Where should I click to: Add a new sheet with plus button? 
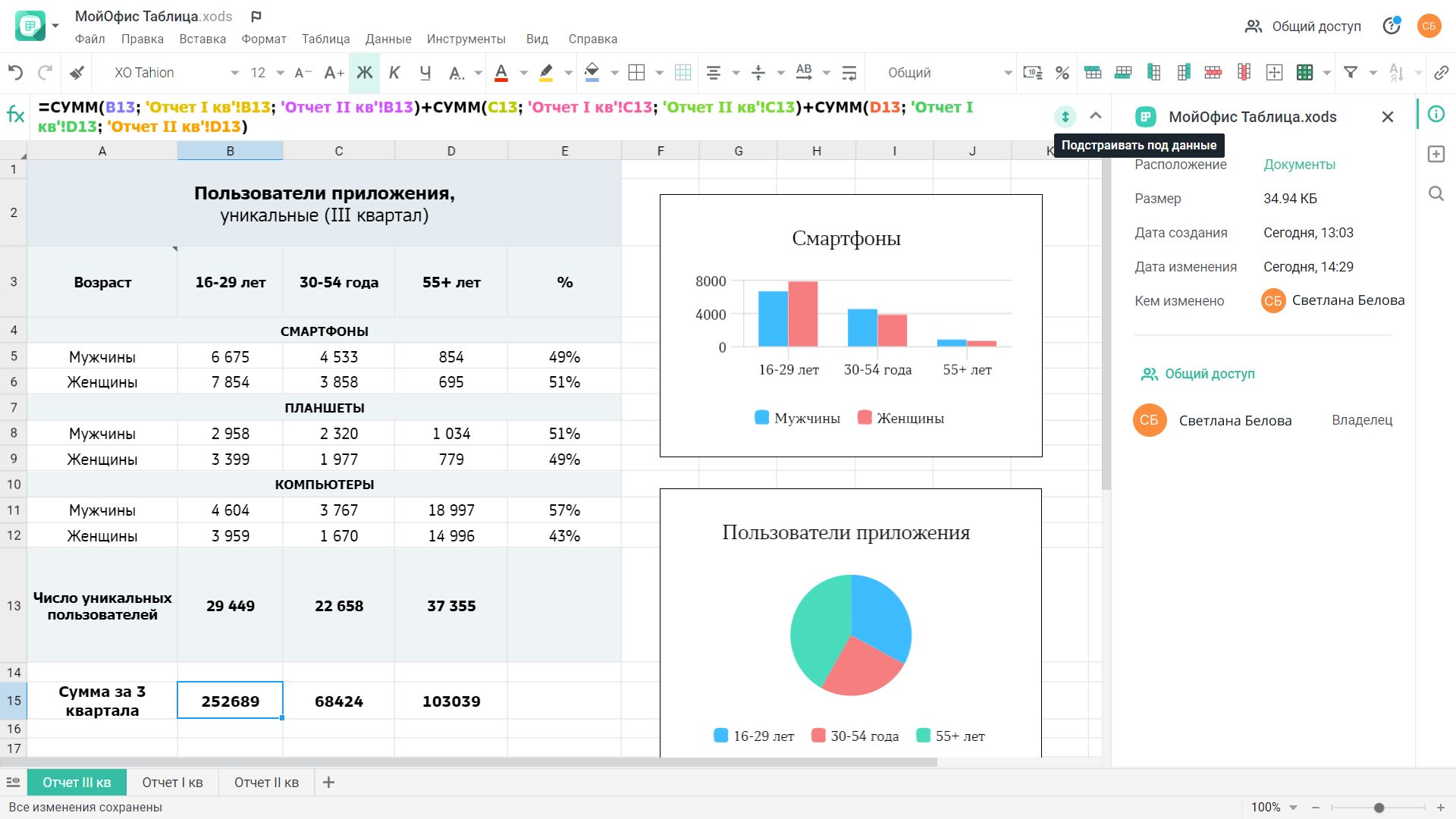[x=328, y=783]
